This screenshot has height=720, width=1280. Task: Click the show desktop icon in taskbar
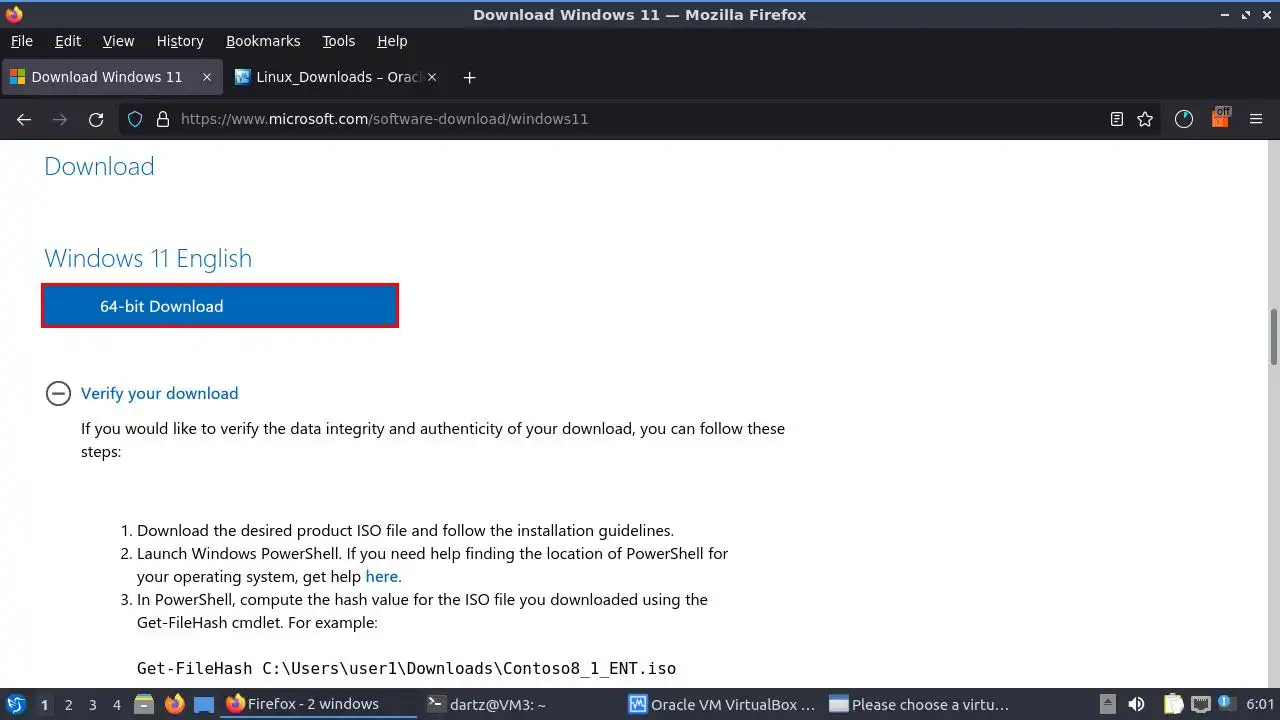pyautogui.click(x=204, y=704)
